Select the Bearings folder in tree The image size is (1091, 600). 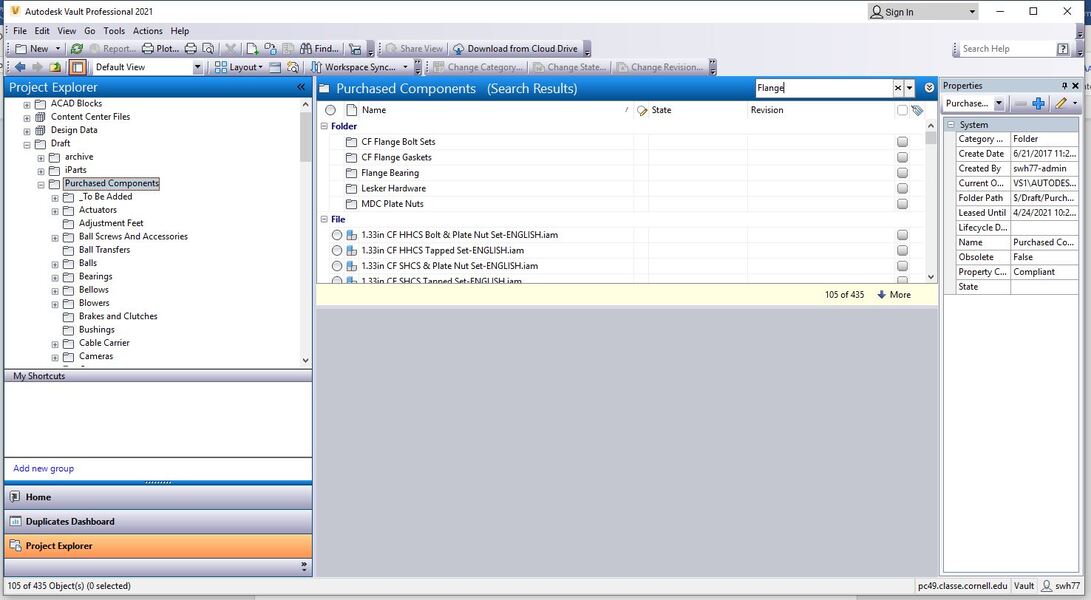pyautogui.click(x=95, y=276)
